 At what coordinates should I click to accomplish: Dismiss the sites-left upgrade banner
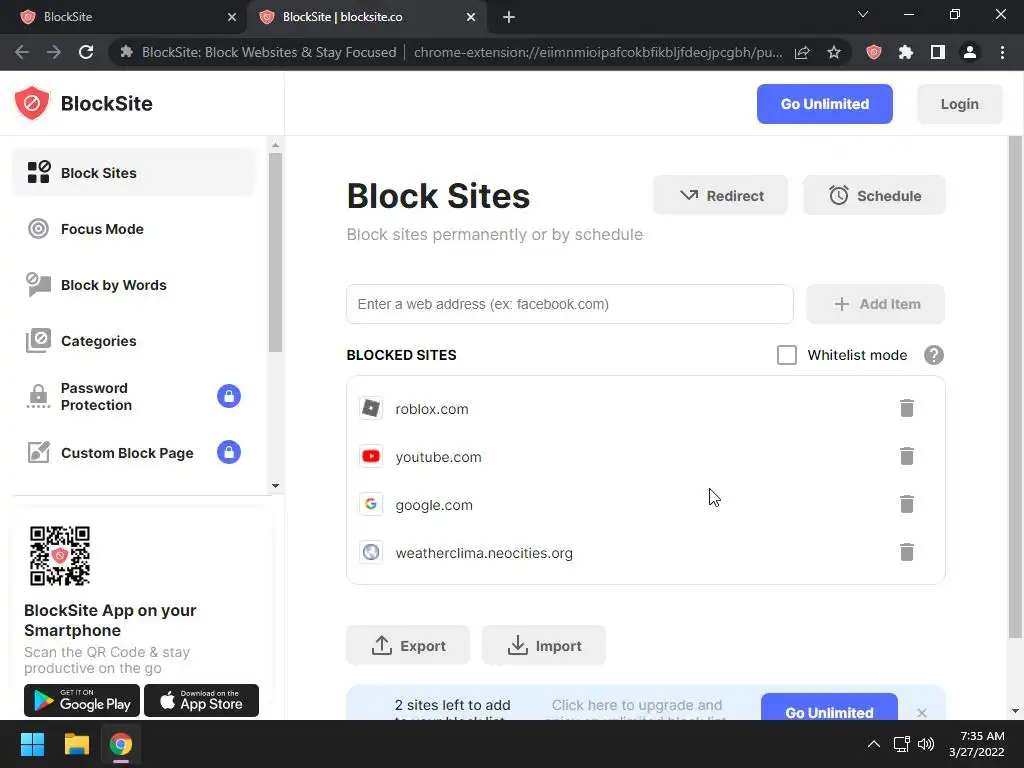click(x=921, y=712)
